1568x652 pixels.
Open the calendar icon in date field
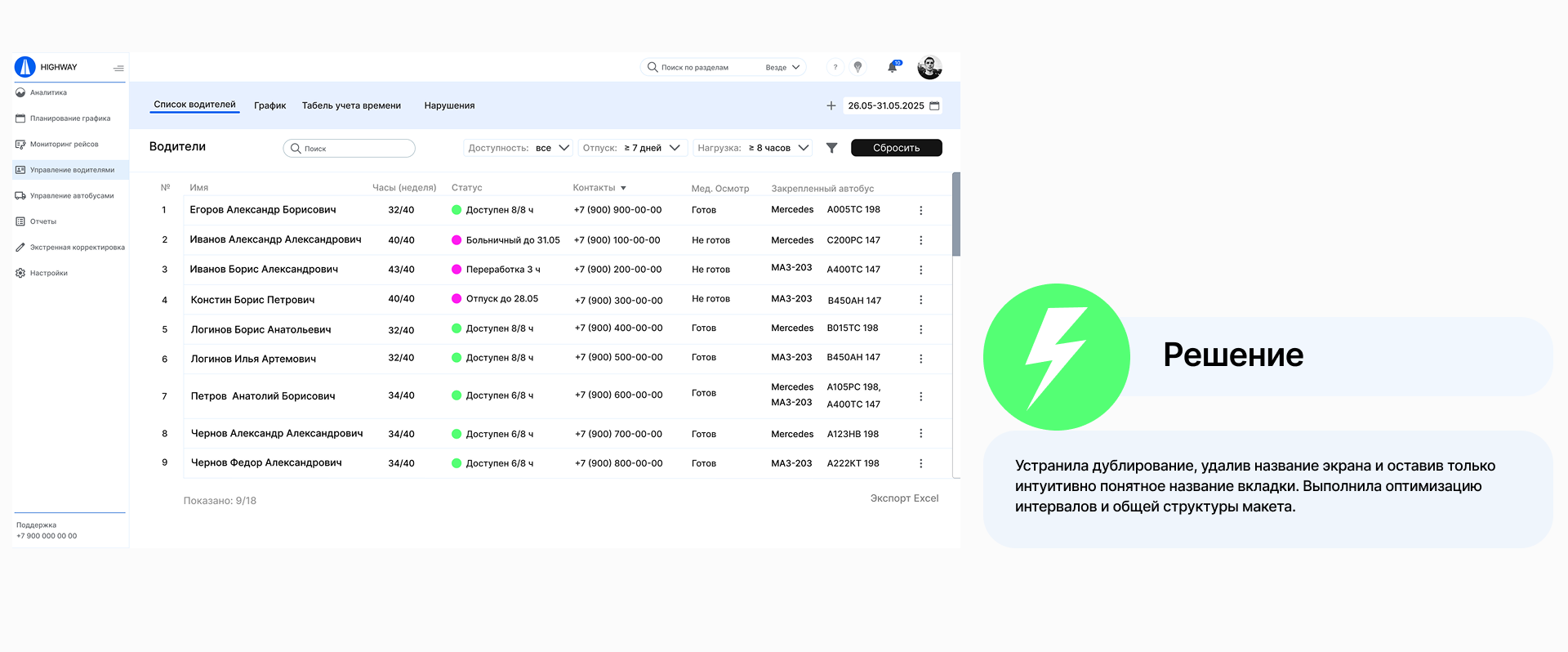[934, 105]
